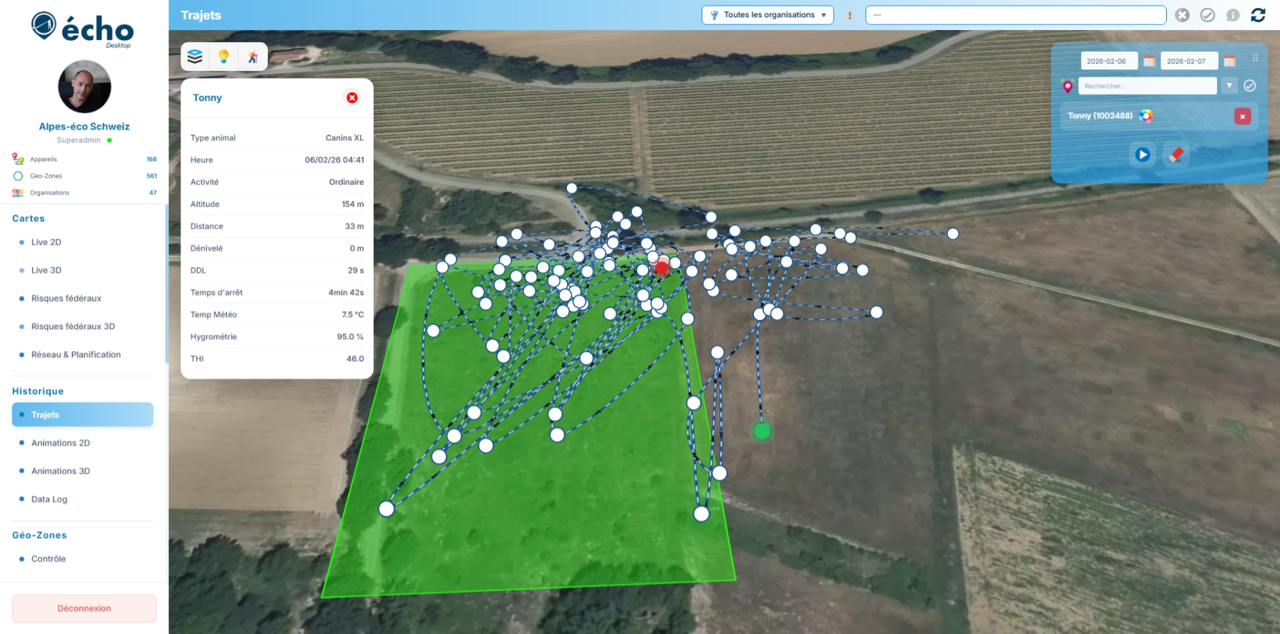Screen dimensions: 1280x634
Task: Open the start date calendar icon
Action: (x=1149, y=61)
